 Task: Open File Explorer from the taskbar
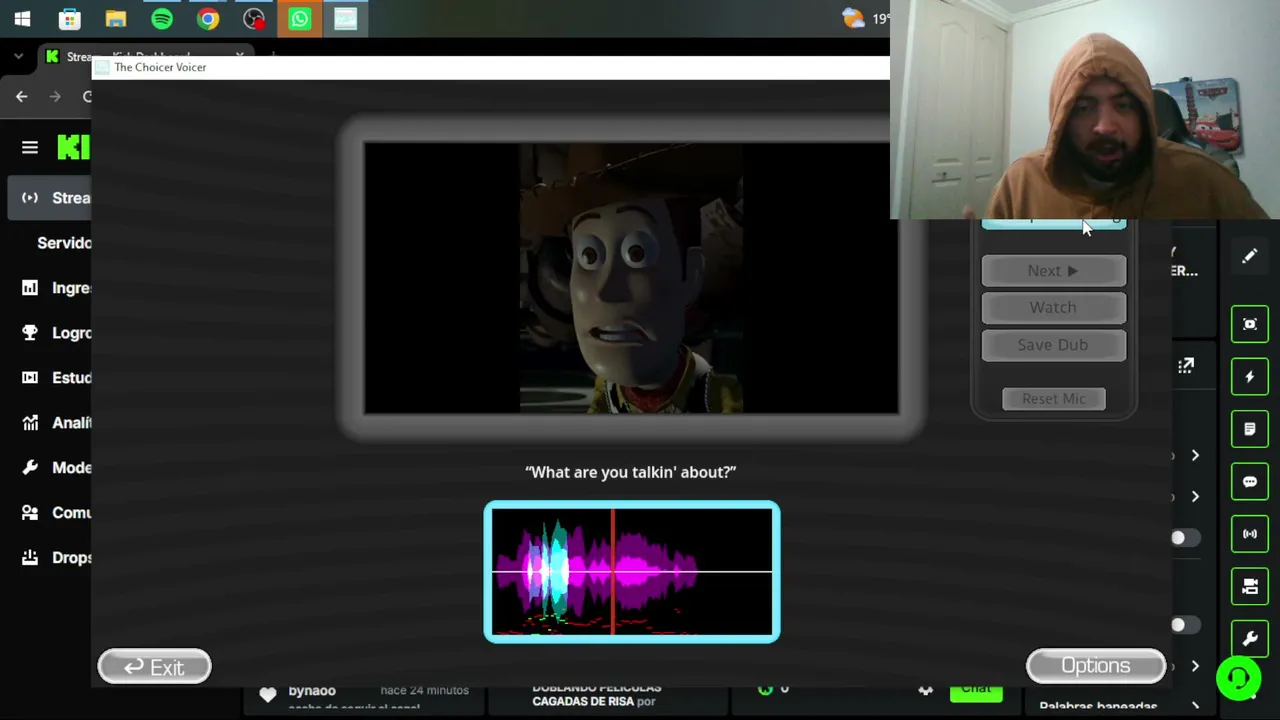coord(115,19)
